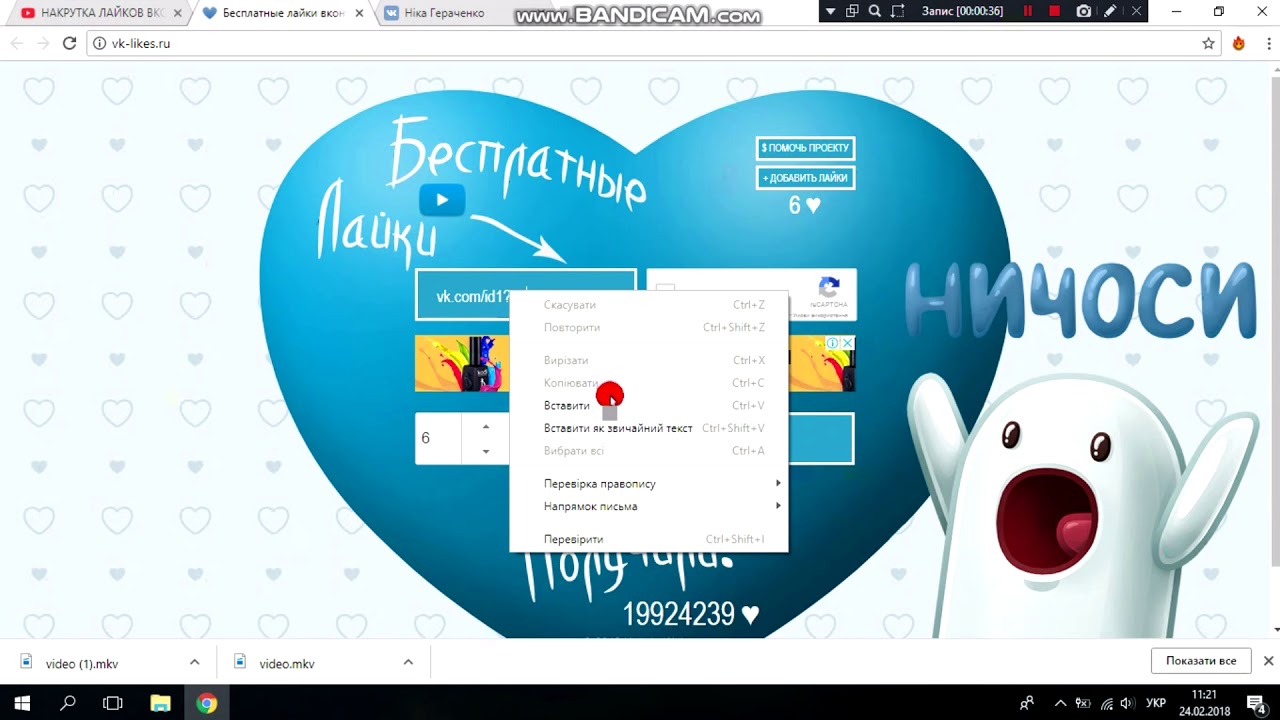Close the Bandicam recording bar
Image resolution: width=1280 pixels, height=720 pixels.
1135,11
